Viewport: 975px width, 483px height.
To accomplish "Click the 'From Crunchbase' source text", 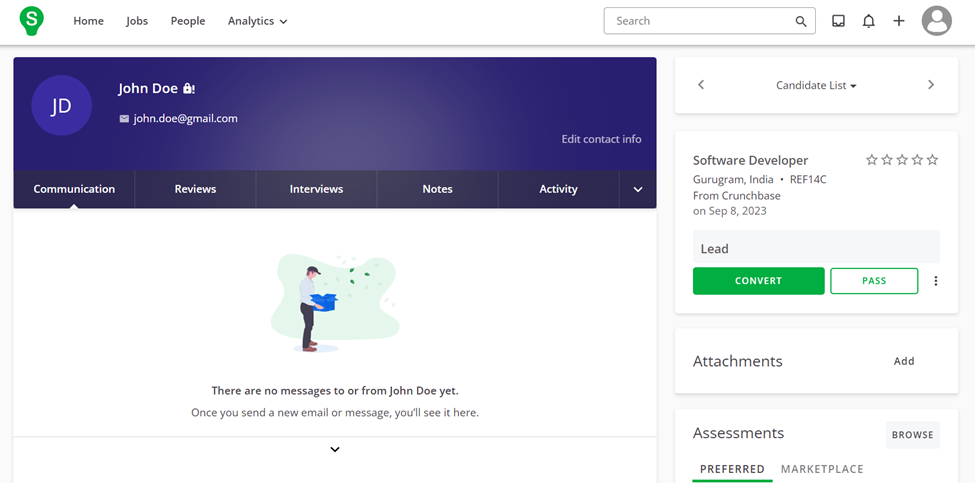I will (737, 196).
